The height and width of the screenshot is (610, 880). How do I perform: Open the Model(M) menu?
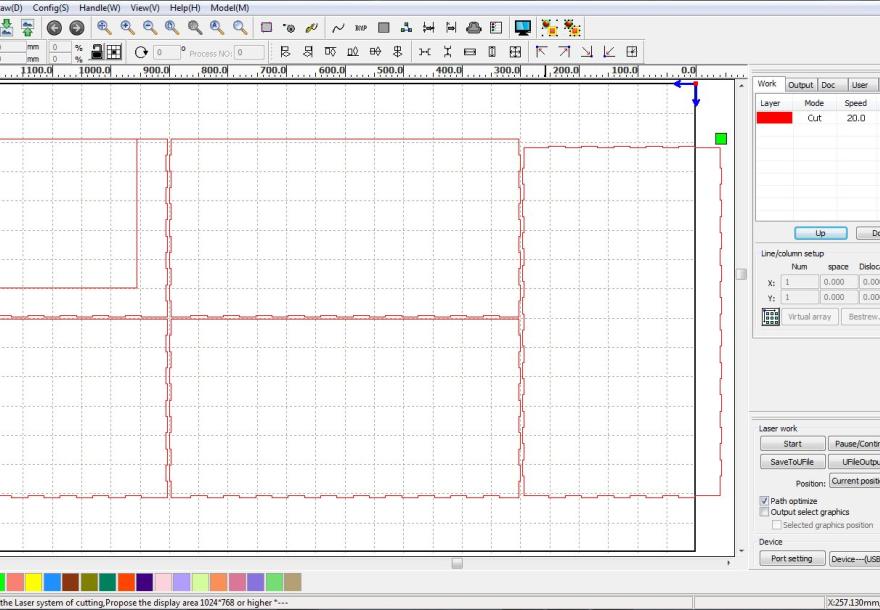[230, 8]
